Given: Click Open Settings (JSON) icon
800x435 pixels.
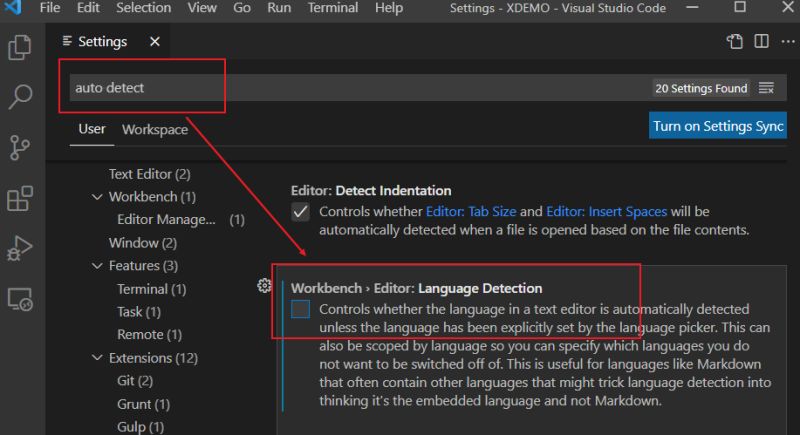Looking at the screenshot, I should [735, 41].
